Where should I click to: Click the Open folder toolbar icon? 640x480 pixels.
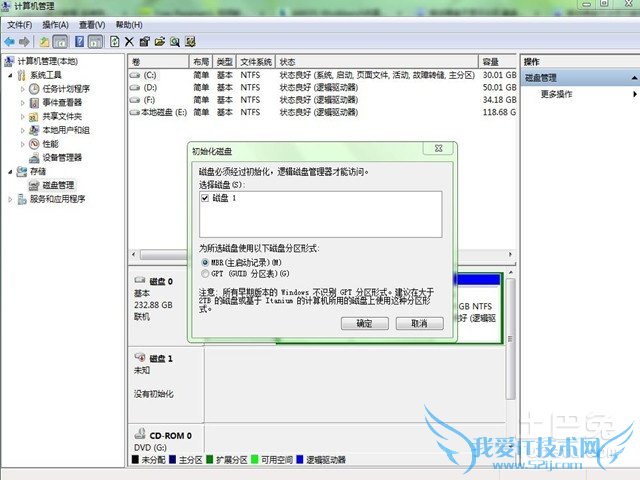pyautogui.click(x=160, y=41)
